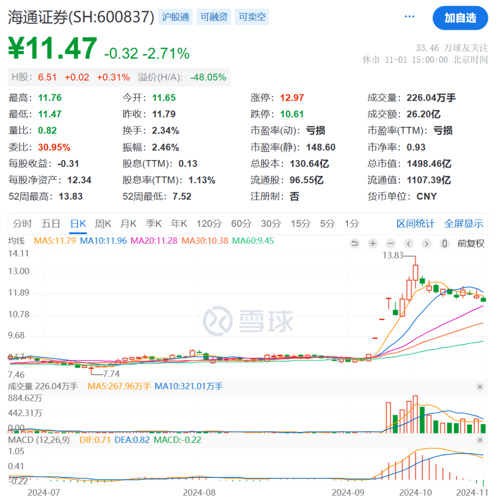Click the 7.74 low price marker on chart
Screen dimensions: 500x502
111,374
